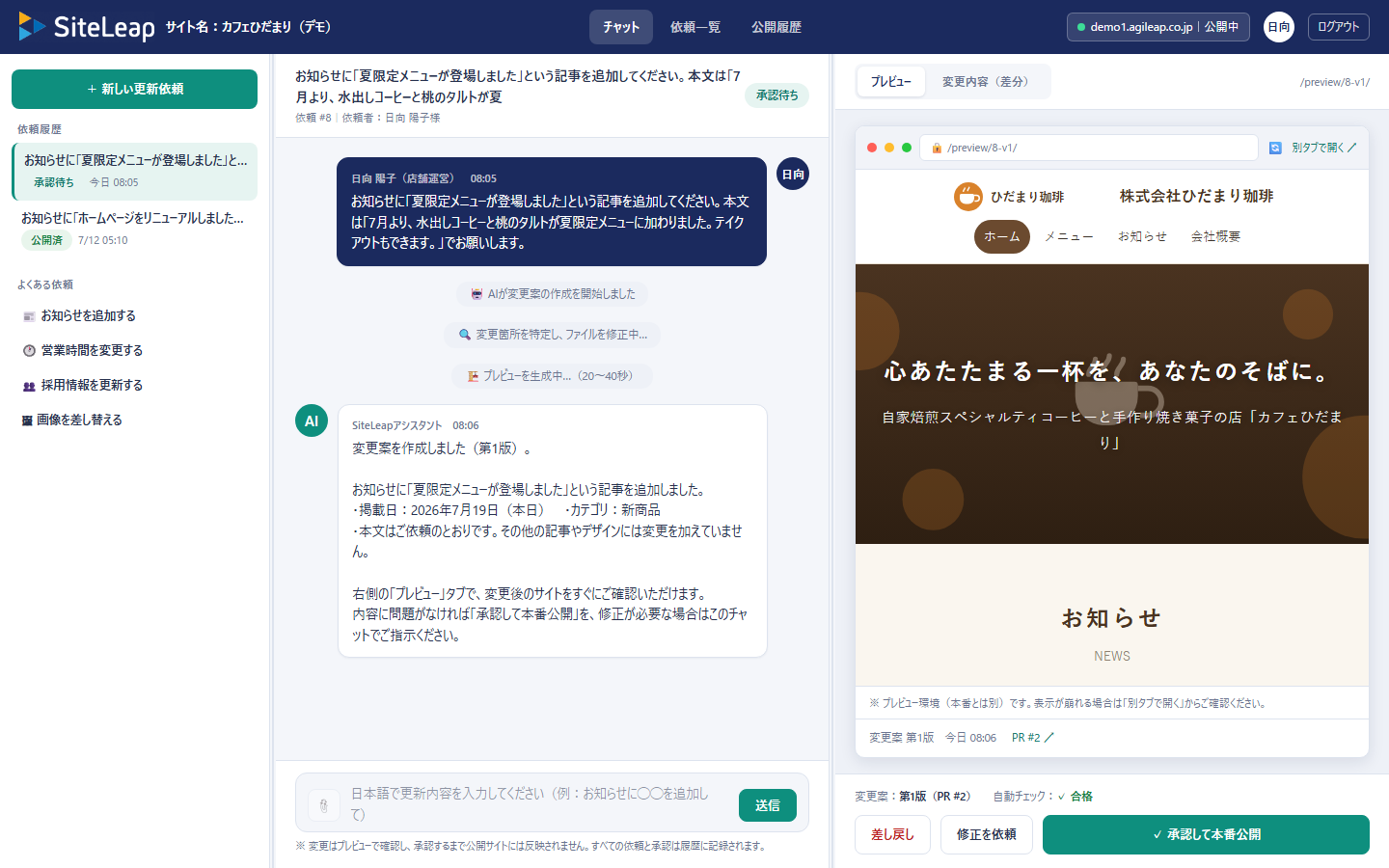Viewport: 1389px width, 868px height.
Task: Click the 日向 user avatar in the header
Action: pos(1279,27)
